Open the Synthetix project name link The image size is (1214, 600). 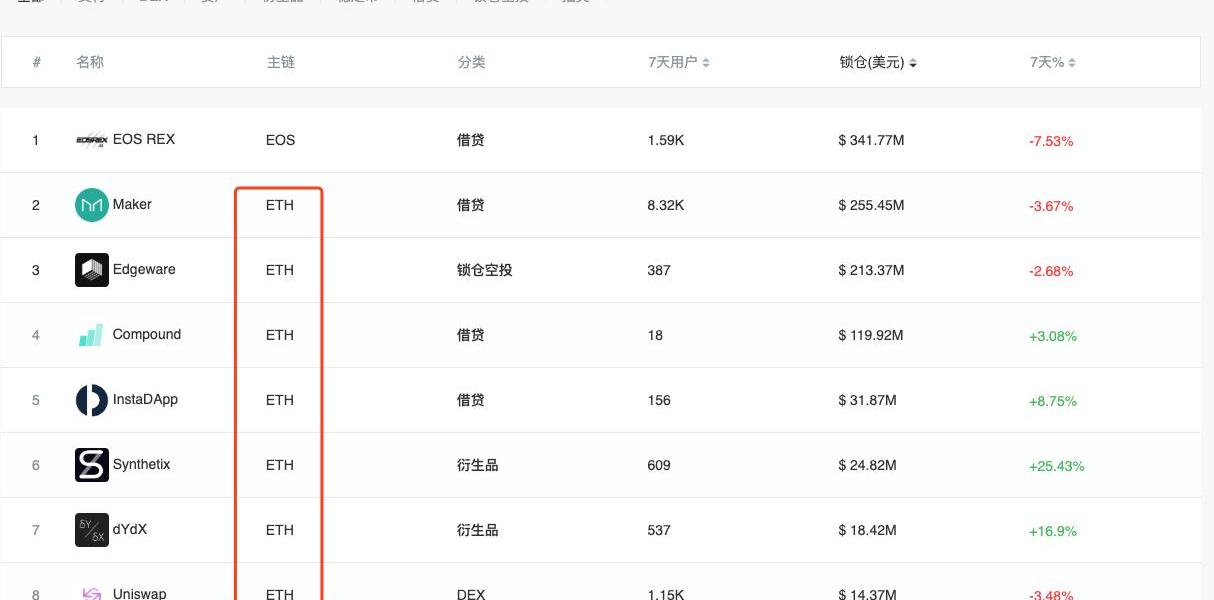pyautogui.click(x=141, y=465)
